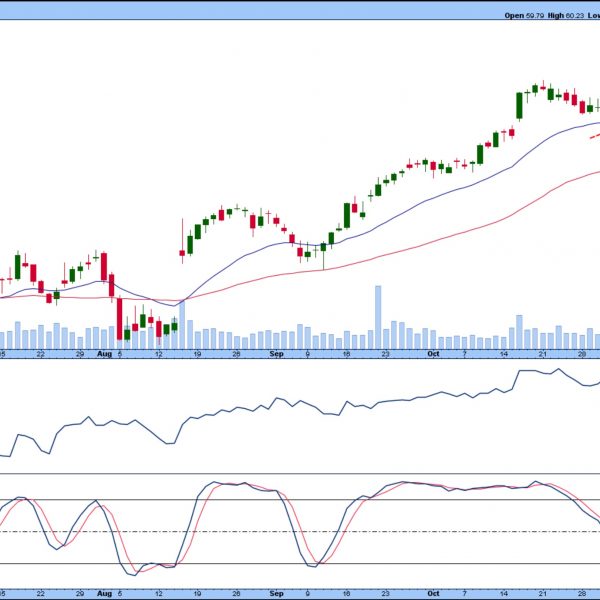Click the tall green candle in mid-October
This screenshot has width=600, height=600.
point(519,106)
